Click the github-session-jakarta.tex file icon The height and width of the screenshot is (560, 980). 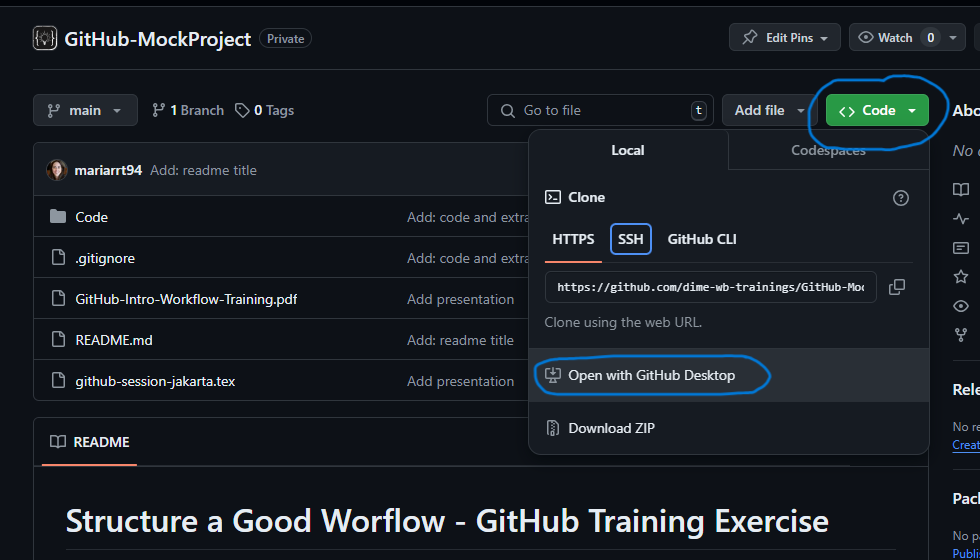click(x=58, y=381)
